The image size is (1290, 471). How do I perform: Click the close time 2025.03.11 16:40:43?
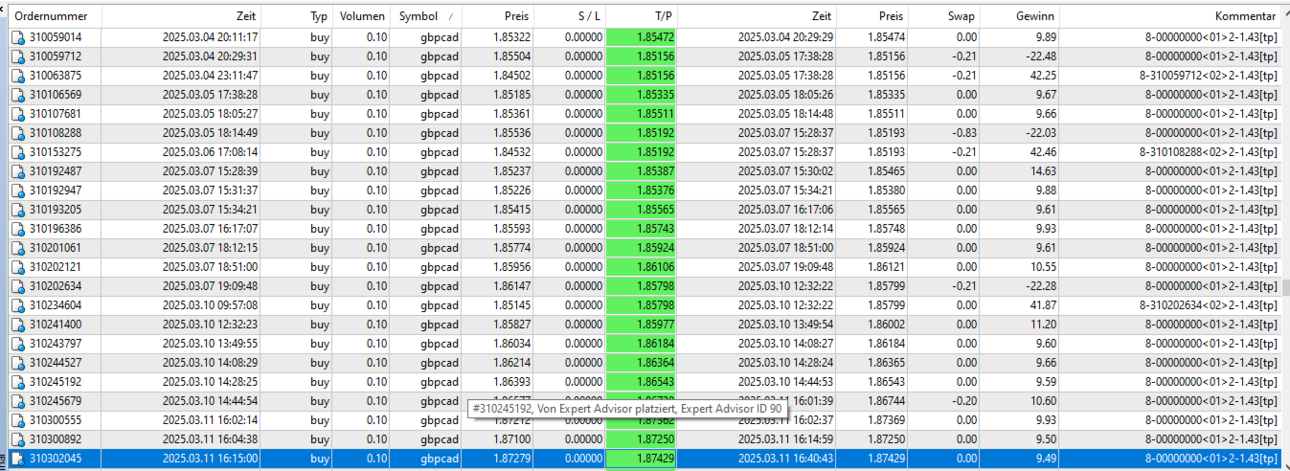pos(786,459)
